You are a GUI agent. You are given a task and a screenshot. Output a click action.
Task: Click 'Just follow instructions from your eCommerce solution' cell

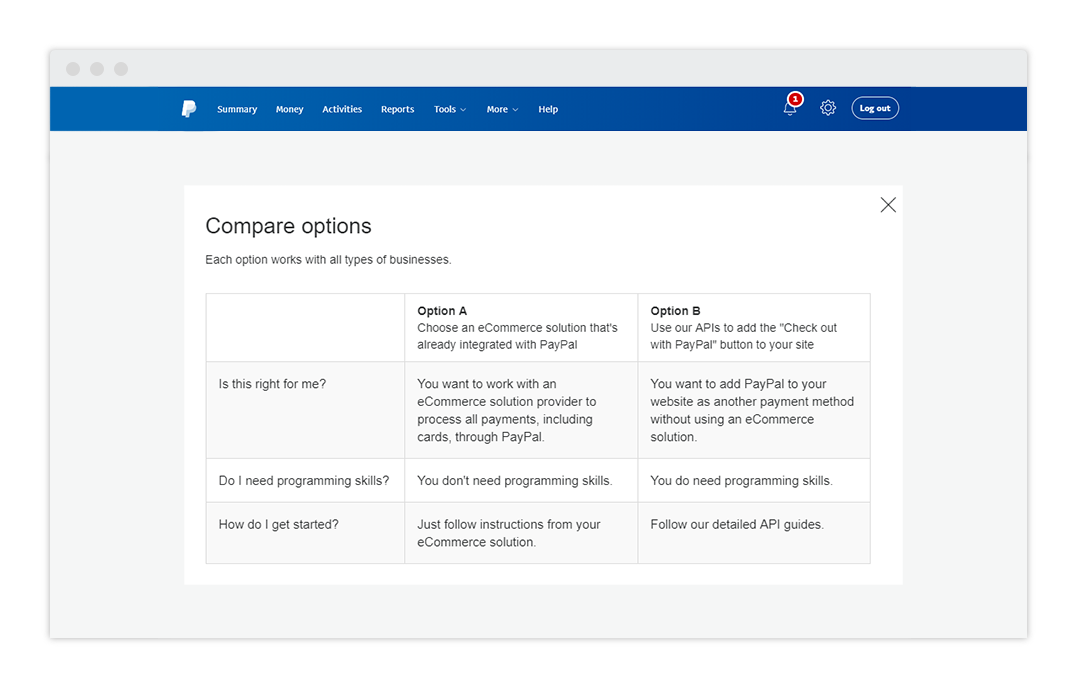(521, 532)
